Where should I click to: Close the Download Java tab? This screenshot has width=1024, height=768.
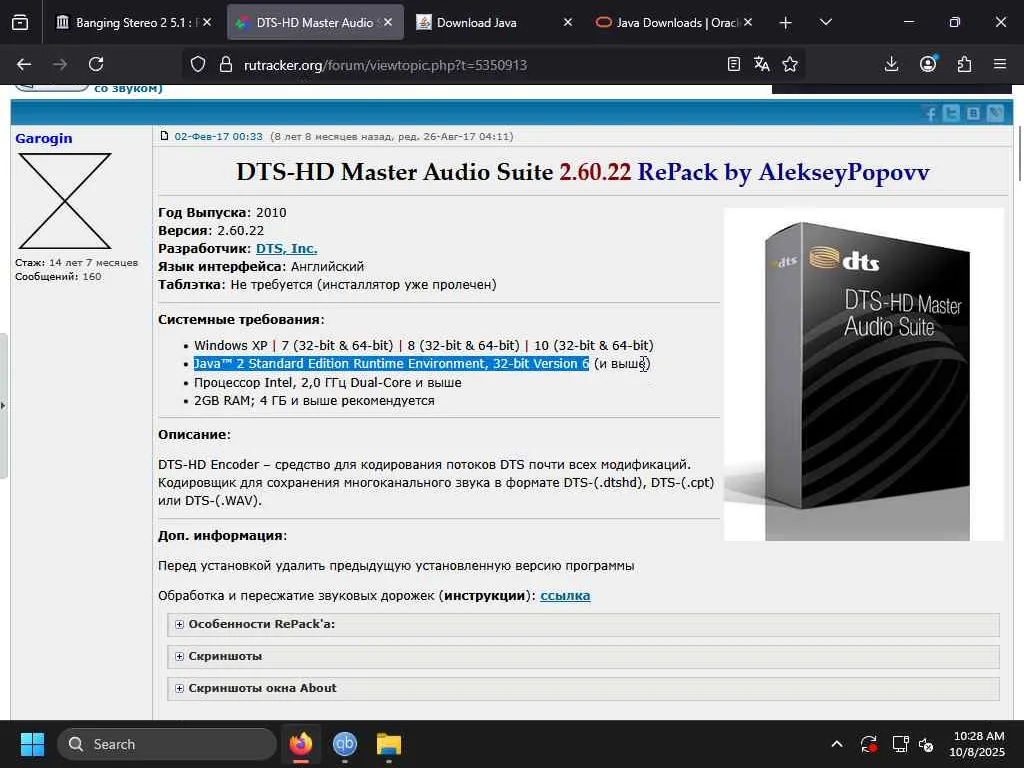(x=568, y=22)
